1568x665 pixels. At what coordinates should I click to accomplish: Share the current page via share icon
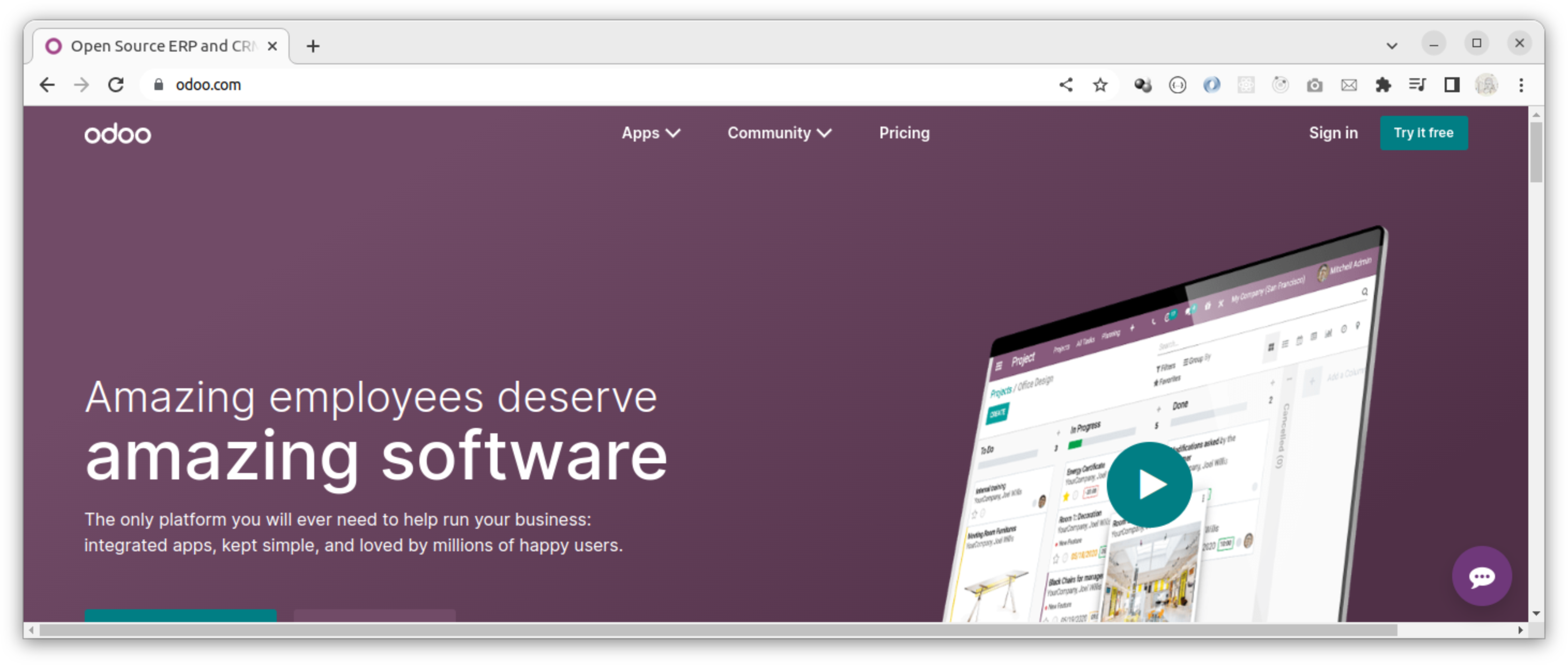1066,85
